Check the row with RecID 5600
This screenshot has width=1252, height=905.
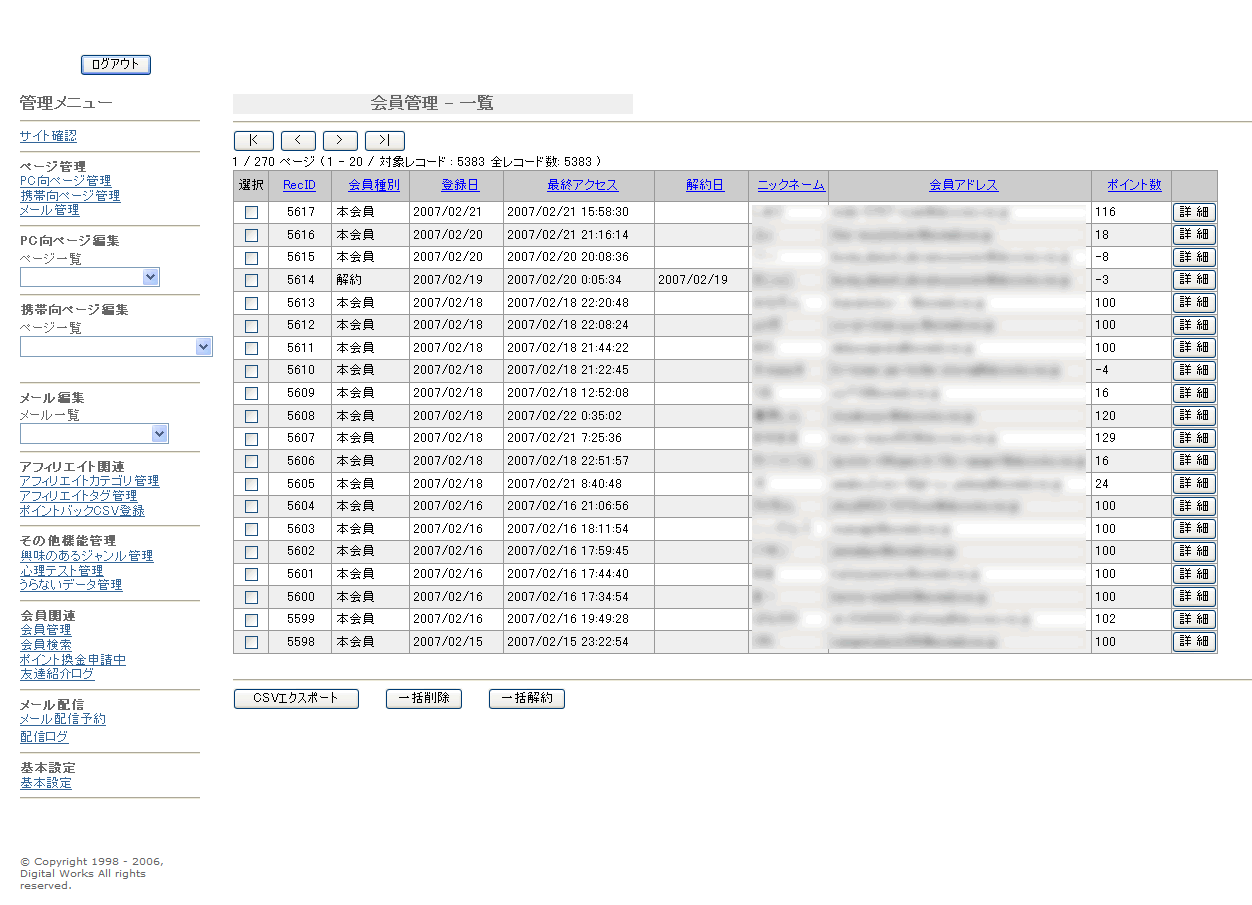tap(251, 597)
